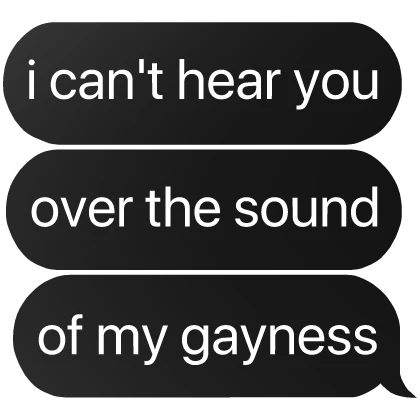Select the "i can't hear you" message bubble
This screenshot has height=420, width=420.
coord(202,83)
